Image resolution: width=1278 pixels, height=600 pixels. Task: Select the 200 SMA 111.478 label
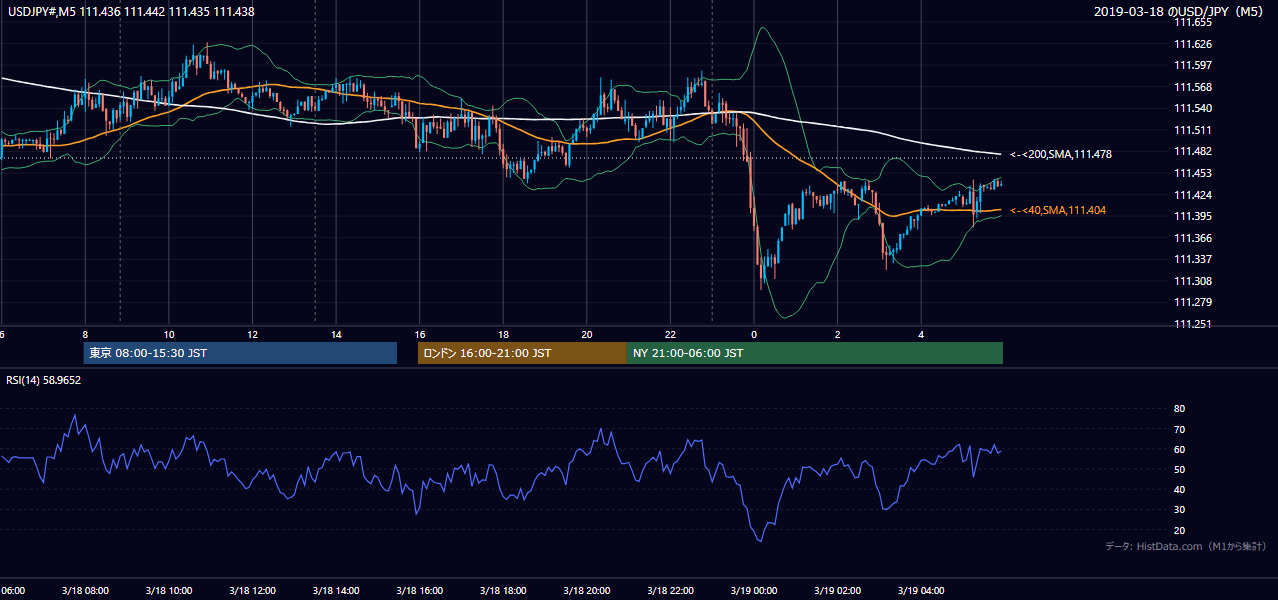tap(1061, 154)
